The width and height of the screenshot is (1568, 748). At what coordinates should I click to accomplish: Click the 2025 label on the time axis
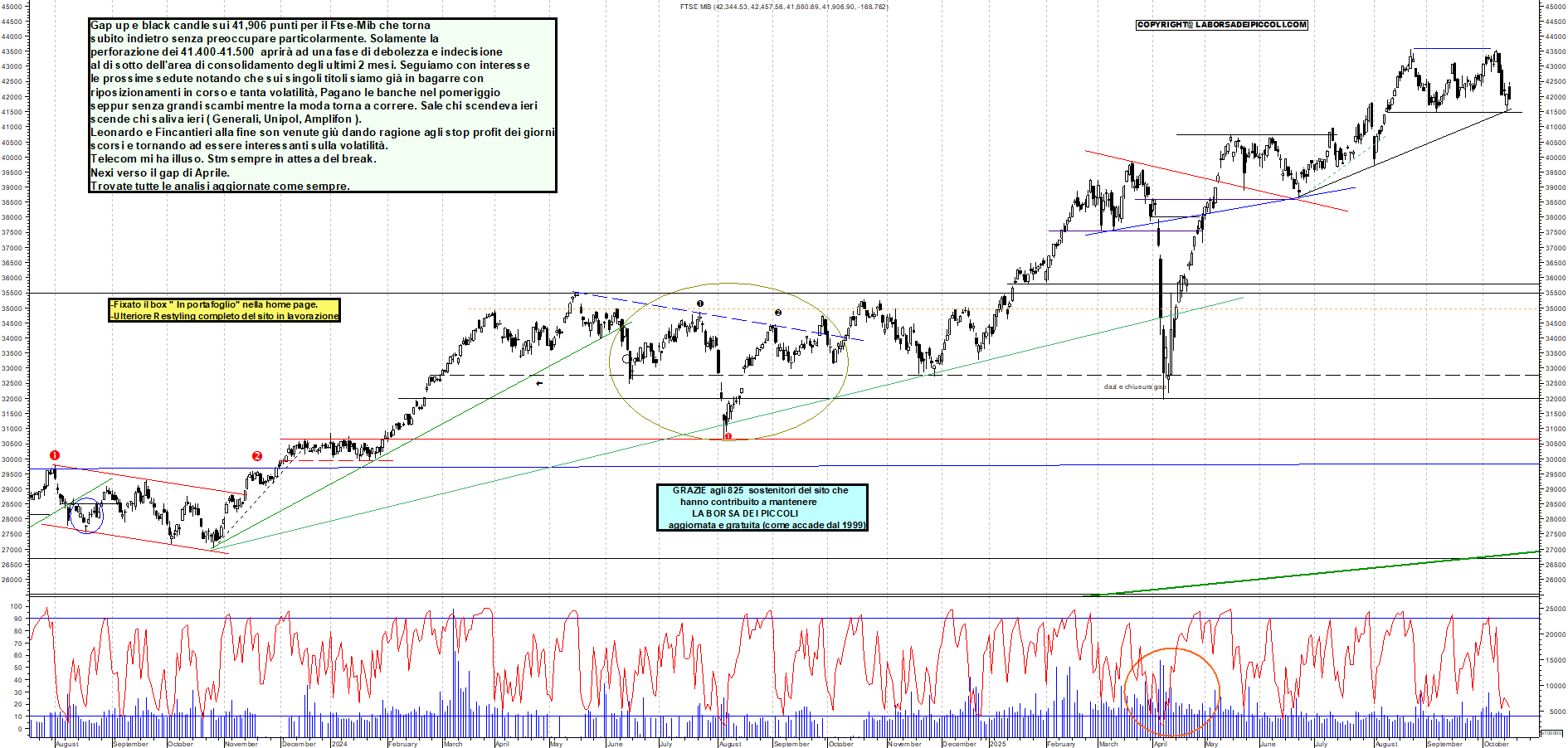(997, 744)
